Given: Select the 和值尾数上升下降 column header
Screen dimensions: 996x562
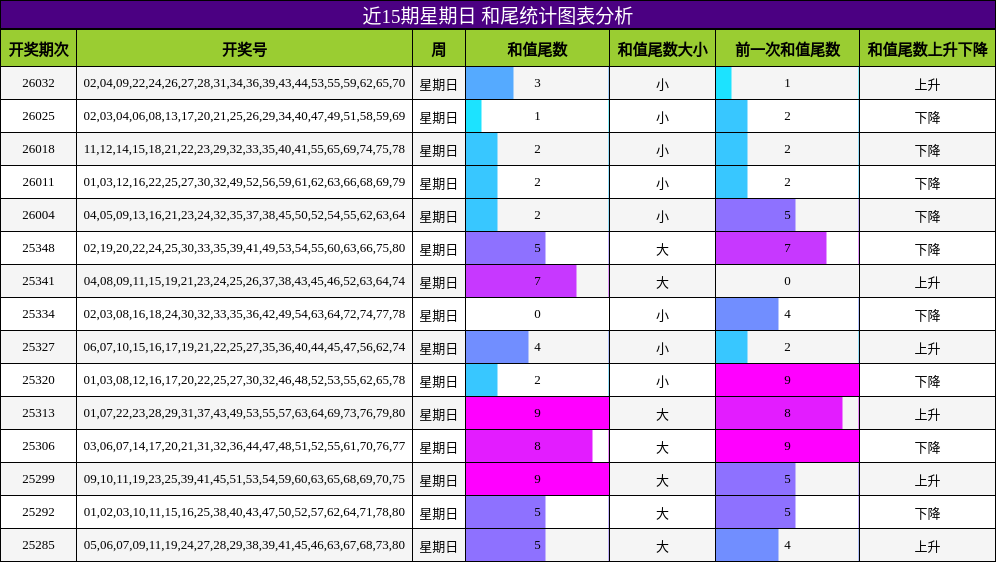Looking at the screenshot, I should click(x=927, y=49).
